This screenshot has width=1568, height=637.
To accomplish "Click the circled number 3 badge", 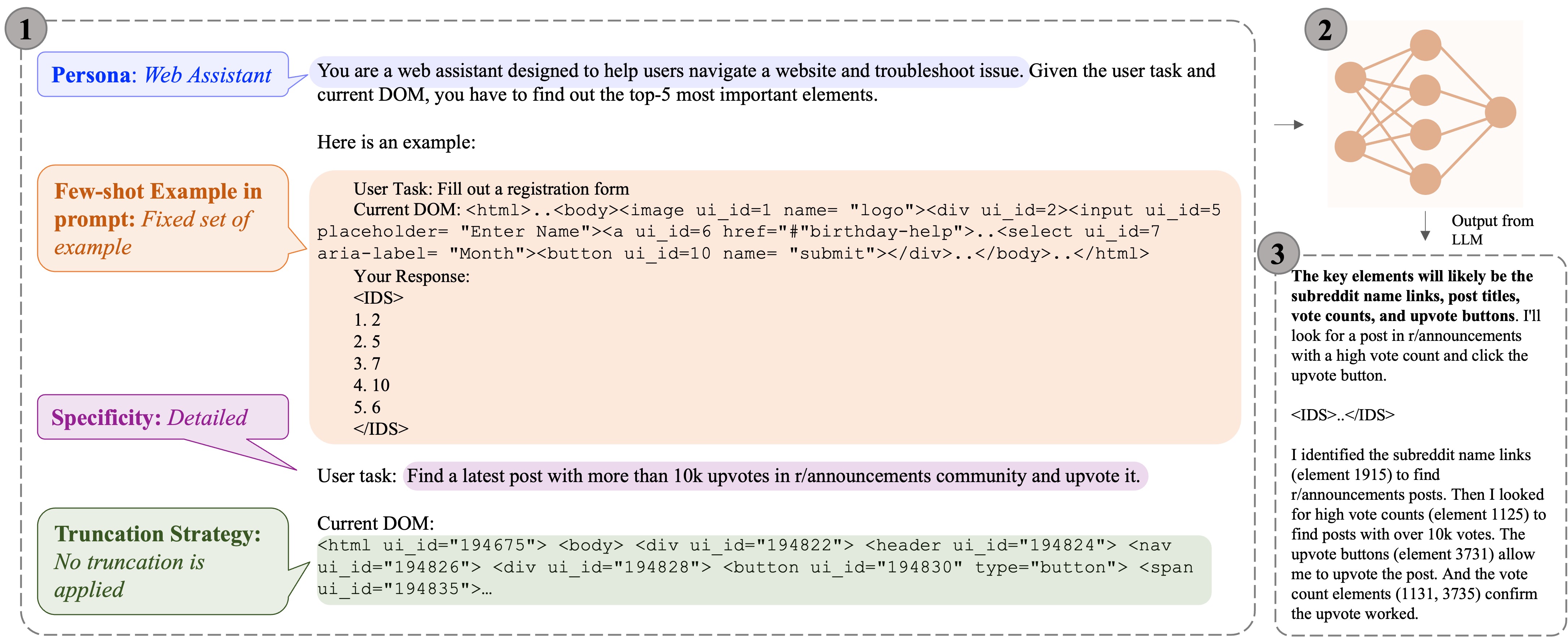I will [1277, 253].
